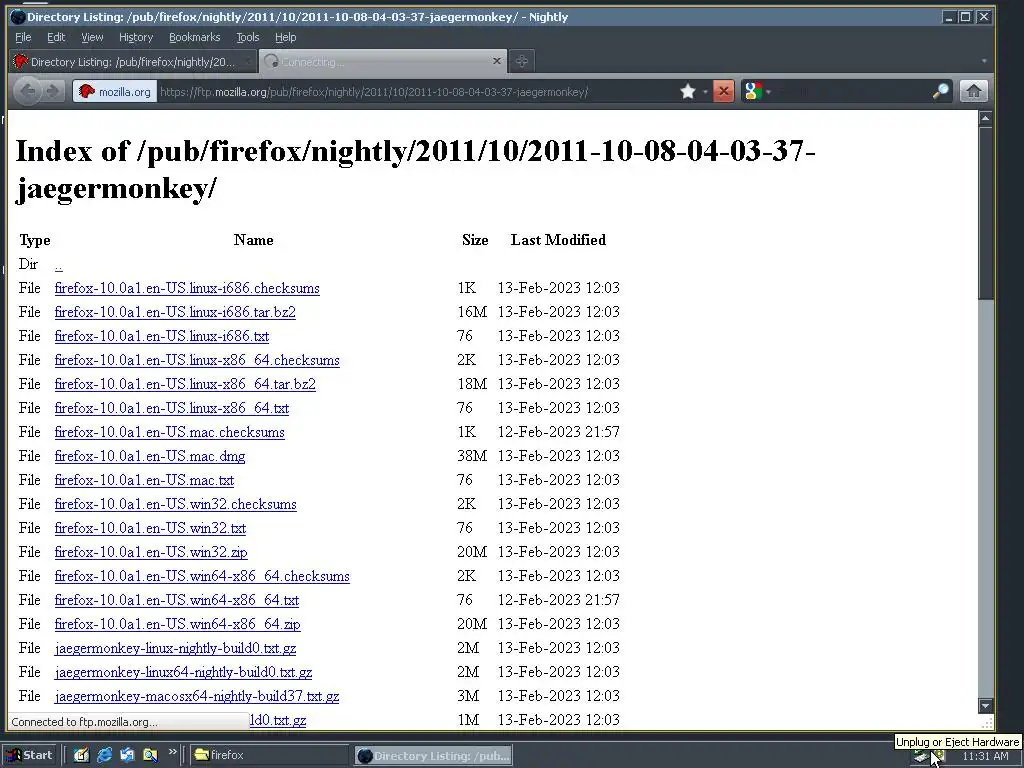The width and height of the screenshot is (1024, 768).
Task: Open firefox-10.0a1.en-US.win32.checksums link
Action: (176, 504)
